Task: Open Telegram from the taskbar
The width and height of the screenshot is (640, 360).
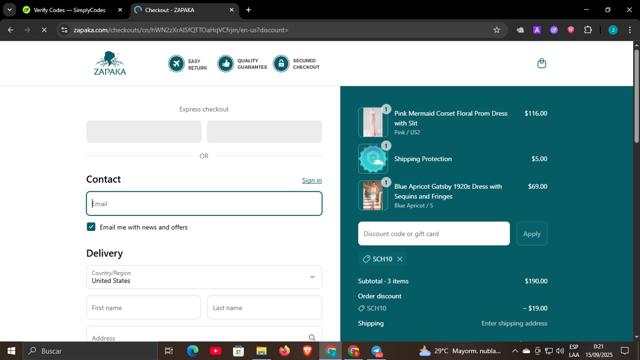Action: tap(376, 351)
